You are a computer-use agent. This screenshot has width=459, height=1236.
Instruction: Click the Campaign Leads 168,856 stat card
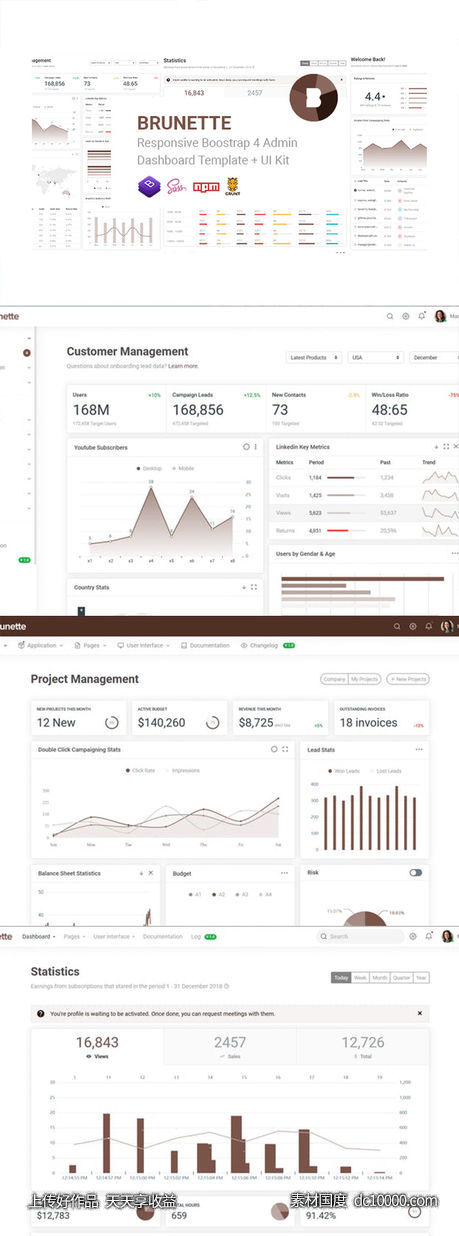217,410
